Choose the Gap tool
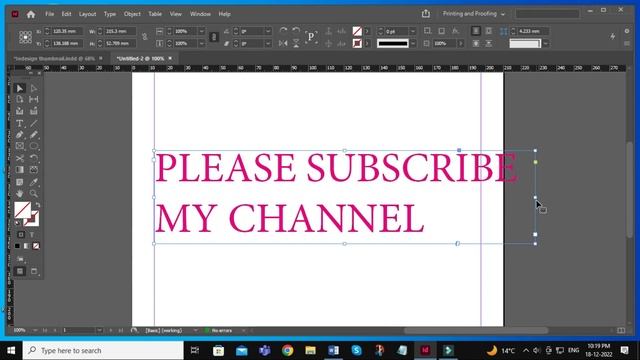This screenshot has width=640, height=360. [x=34, y=100]
